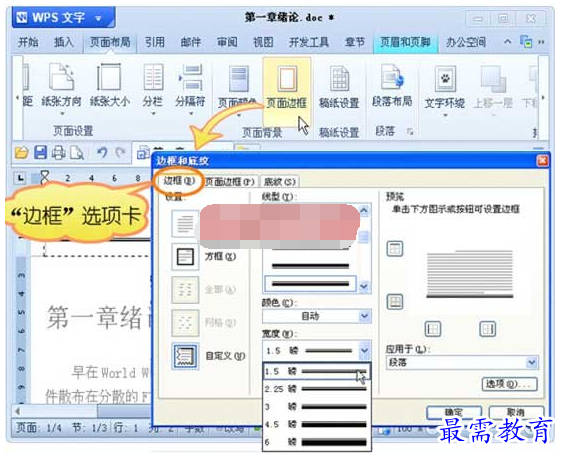Switch to the 插入 ribbon tab

[63, 42]
